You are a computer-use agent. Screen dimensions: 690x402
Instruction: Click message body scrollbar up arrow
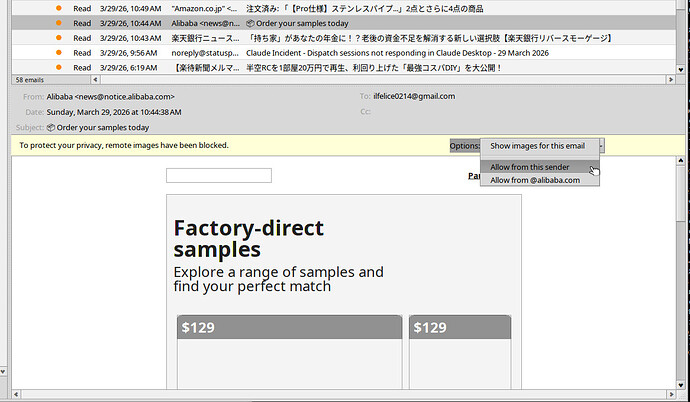pos(681,161)
